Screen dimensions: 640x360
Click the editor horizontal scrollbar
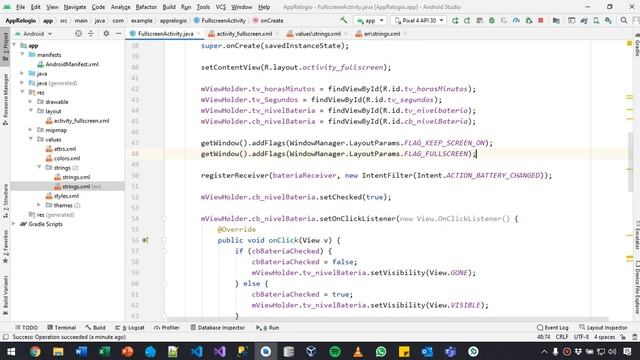(388, 319)
